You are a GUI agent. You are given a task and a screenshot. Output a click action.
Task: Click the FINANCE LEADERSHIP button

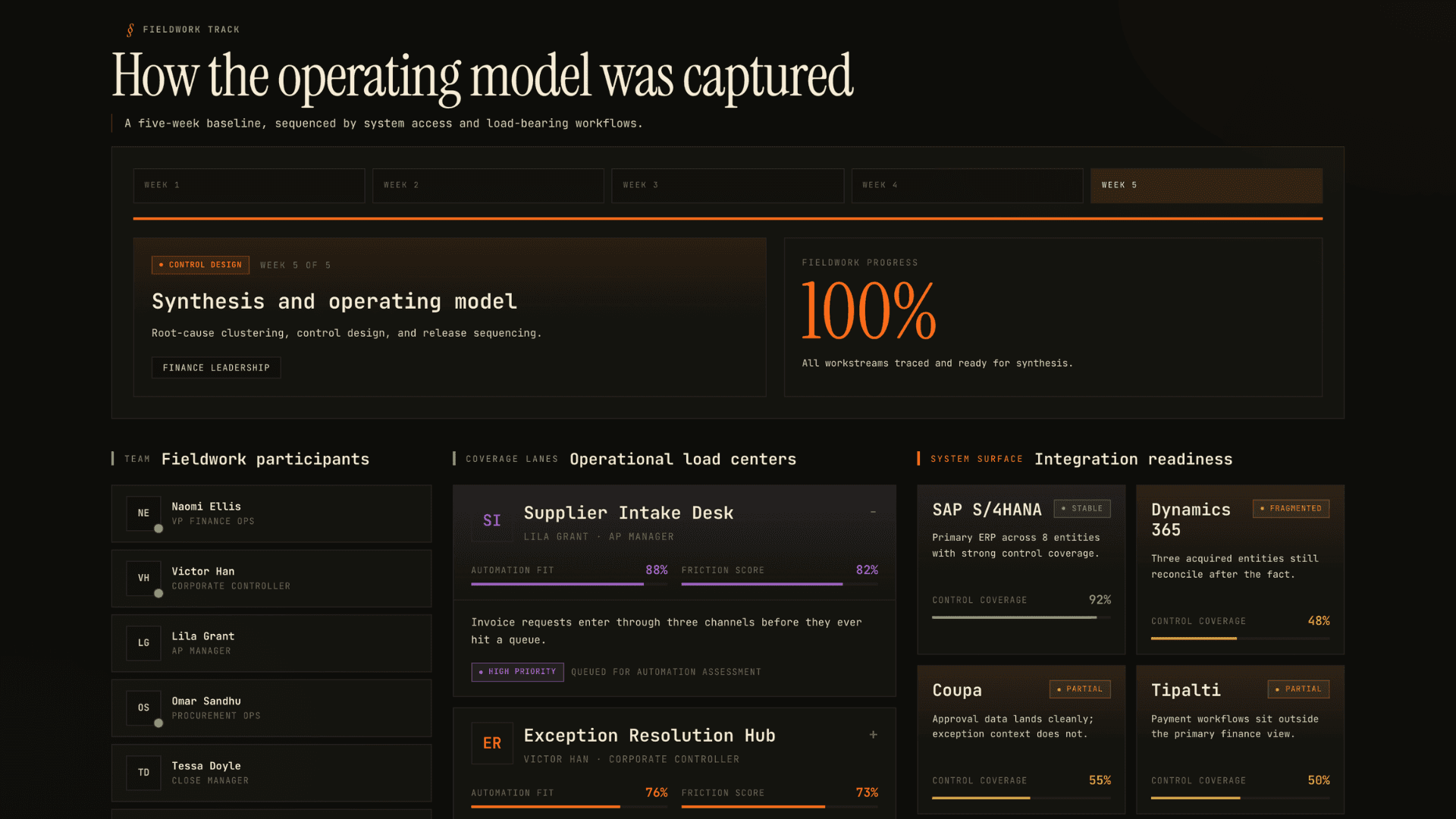coord(215,368)
